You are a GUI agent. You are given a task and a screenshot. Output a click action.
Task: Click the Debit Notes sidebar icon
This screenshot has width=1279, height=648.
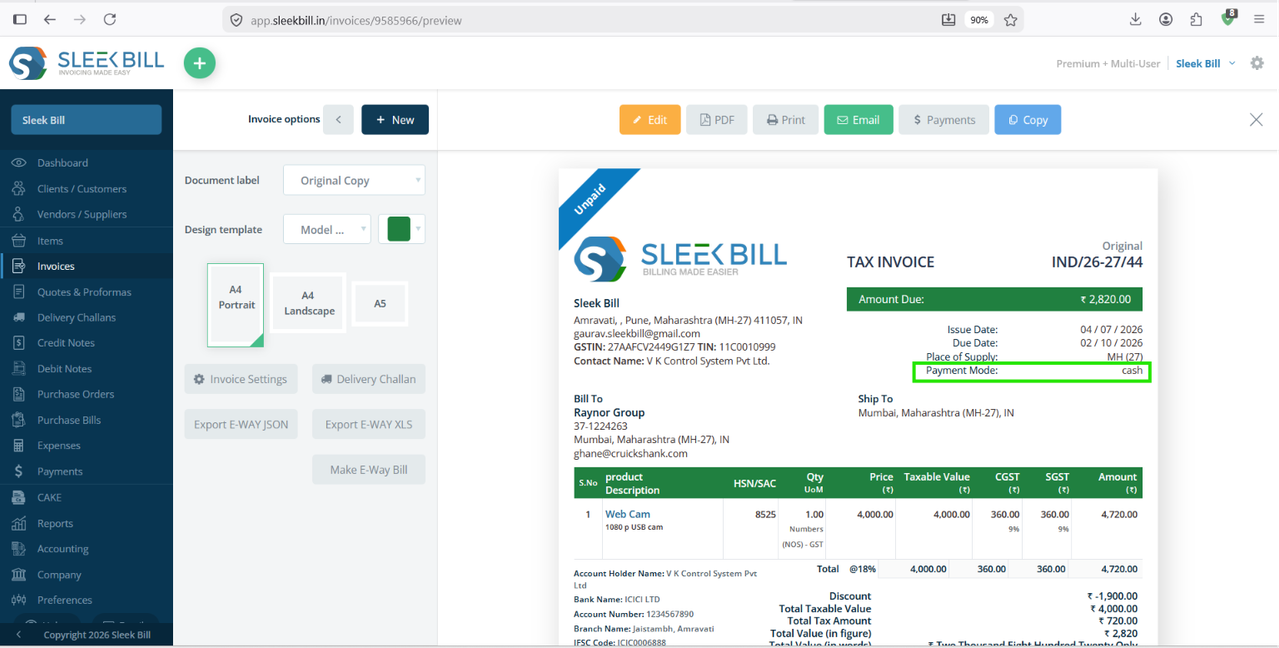point(19,369)
